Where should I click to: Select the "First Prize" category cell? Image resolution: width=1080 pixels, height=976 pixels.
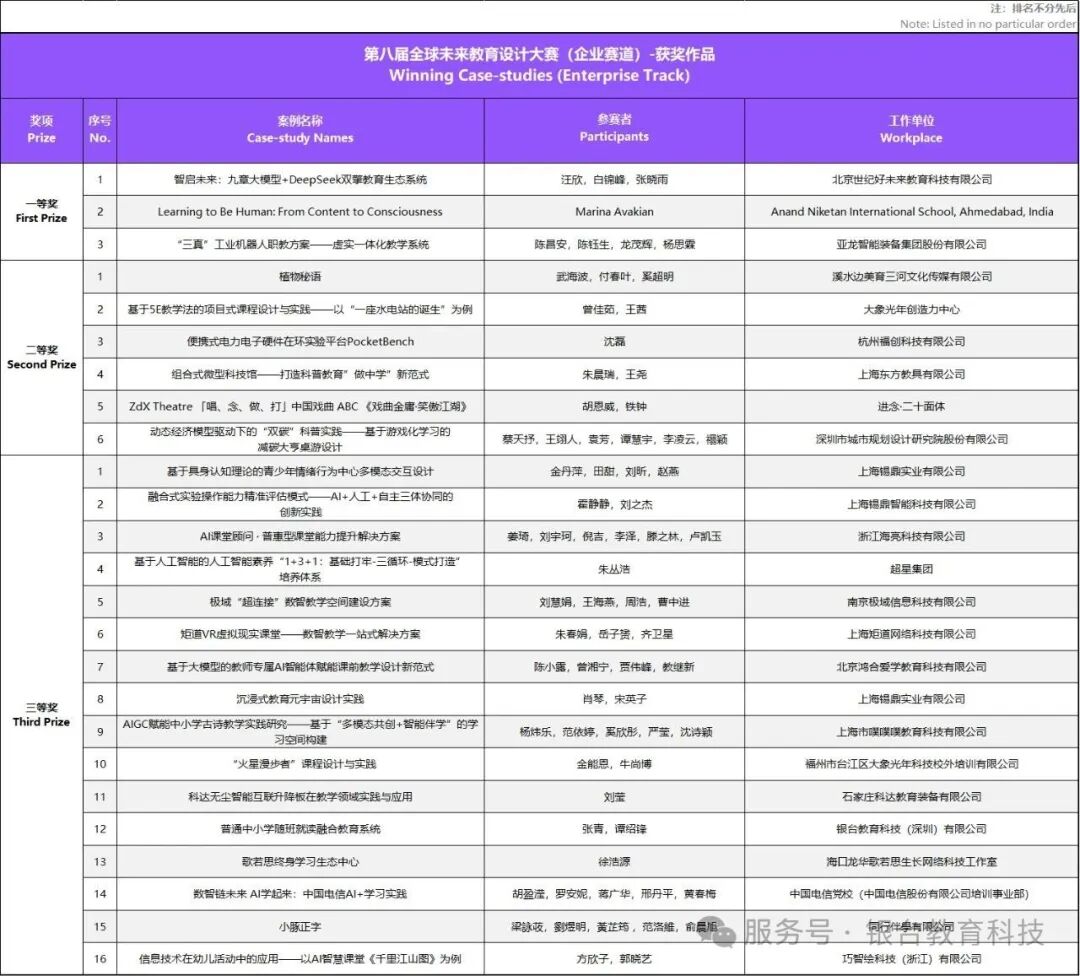click(x=41, y=211)
